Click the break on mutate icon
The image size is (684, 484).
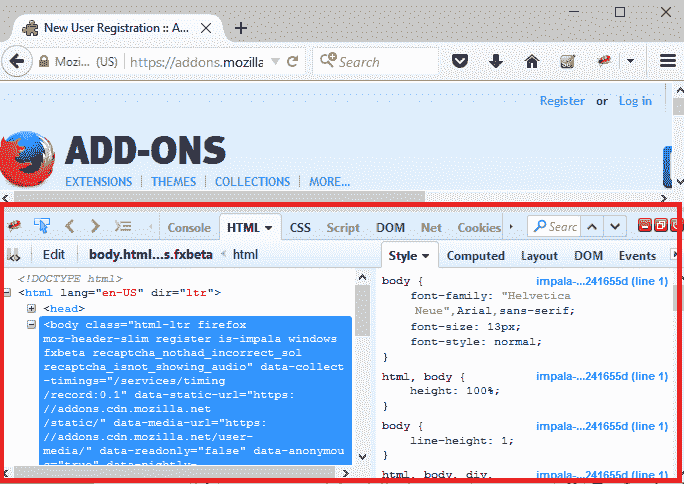coord(14,254)
